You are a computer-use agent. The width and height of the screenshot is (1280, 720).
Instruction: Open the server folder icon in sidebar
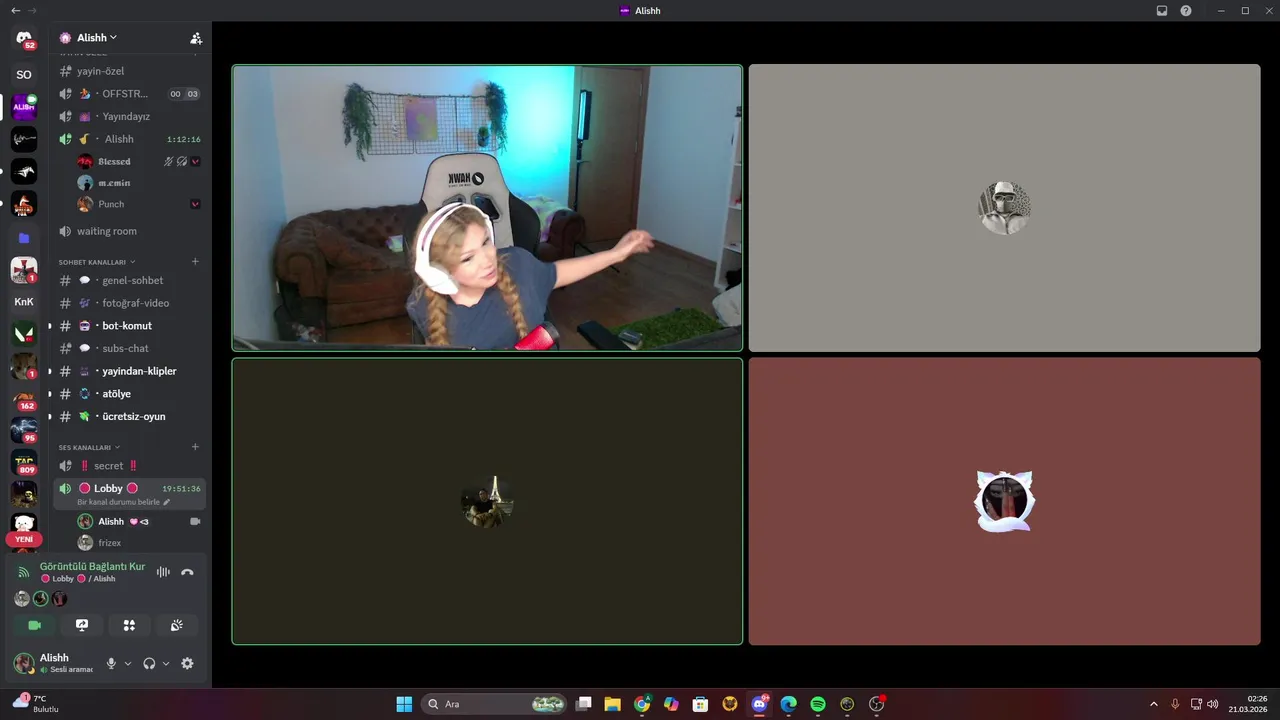pos(24,238)
